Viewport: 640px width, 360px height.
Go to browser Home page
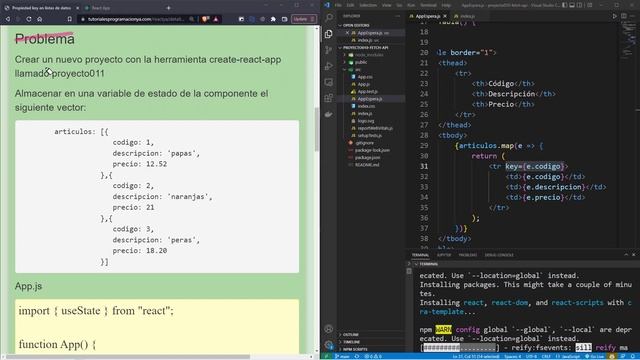pos(40,19)
